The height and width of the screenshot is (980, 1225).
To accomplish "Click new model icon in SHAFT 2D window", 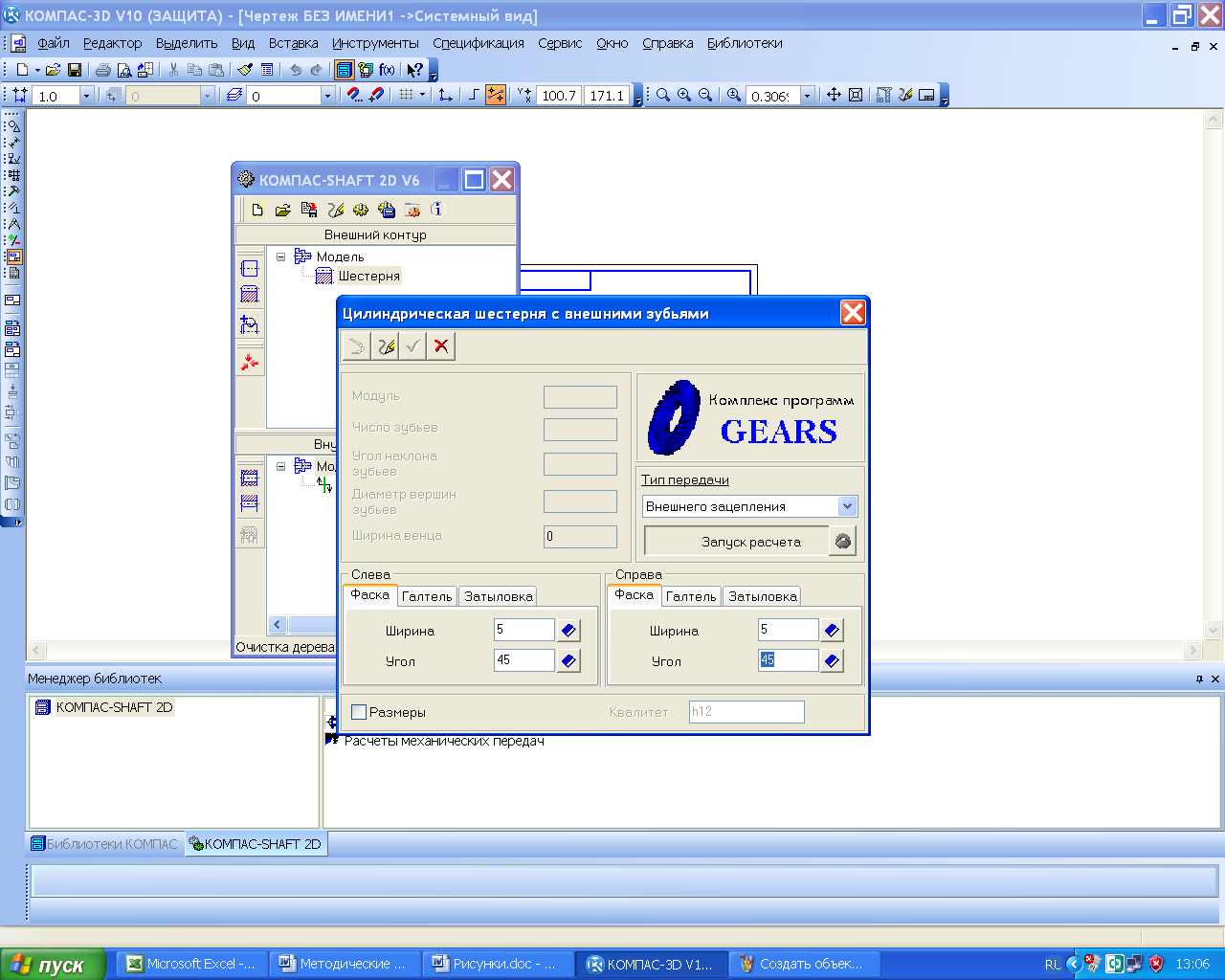I will [257, 210].
